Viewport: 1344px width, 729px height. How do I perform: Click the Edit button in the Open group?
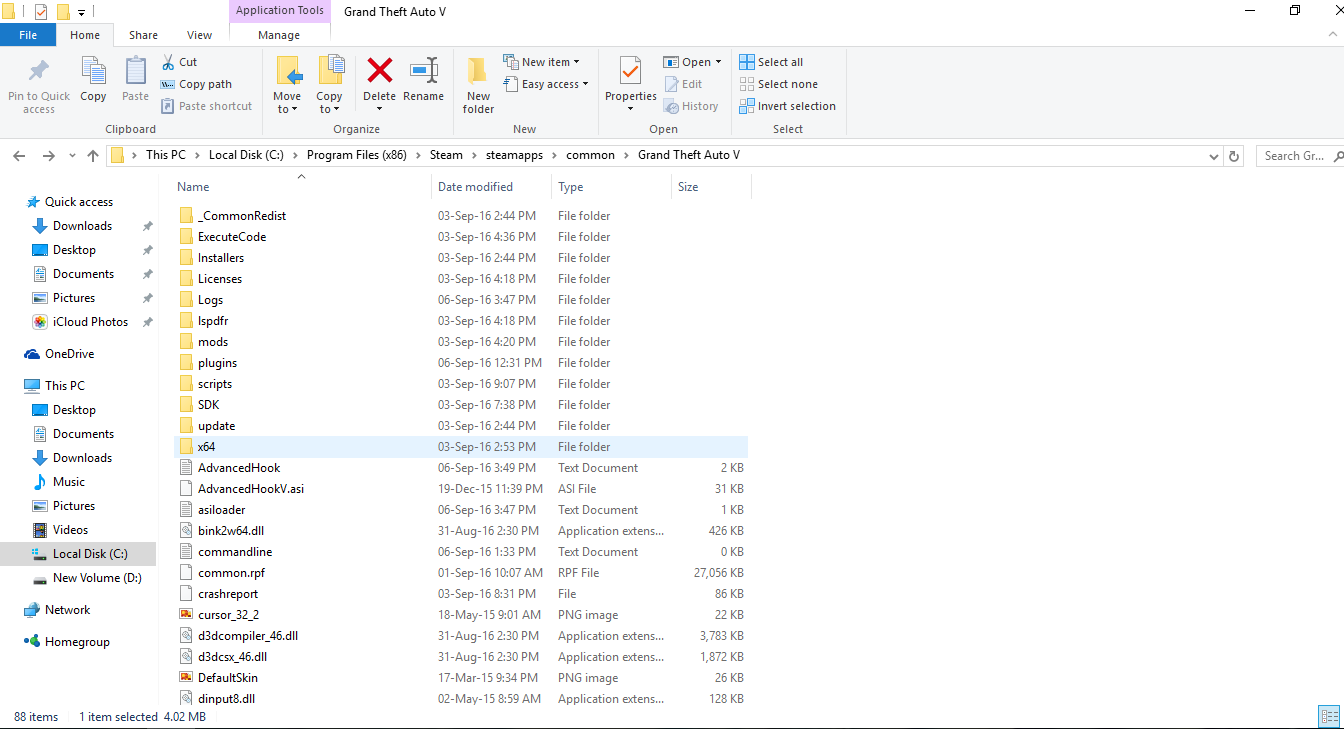pyautogui.click(x=683, y=84)
